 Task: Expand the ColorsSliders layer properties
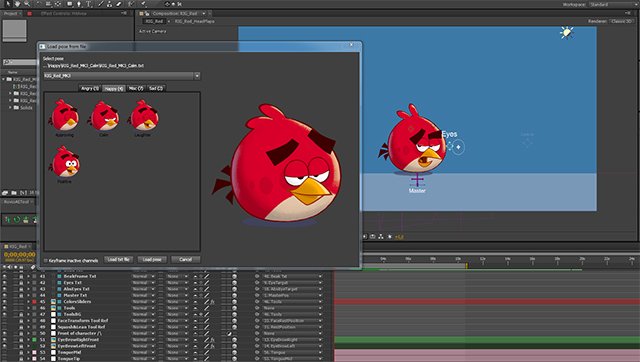(x=29, y=302)
